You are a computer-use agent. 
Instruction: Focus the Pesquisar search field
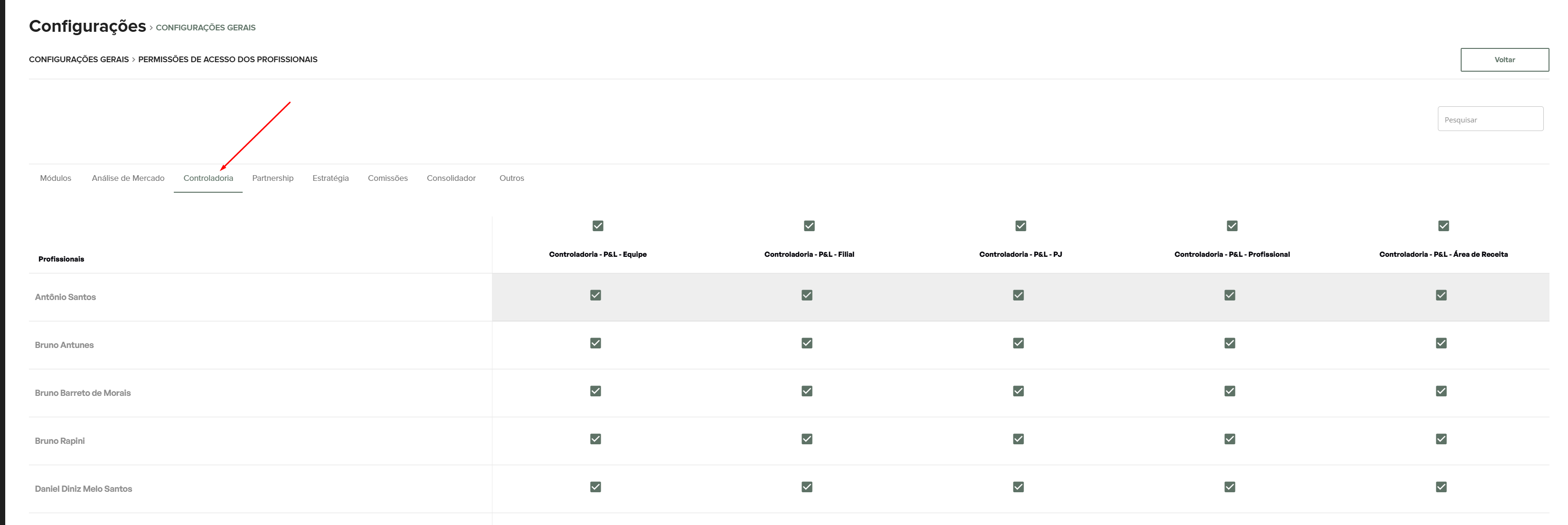(x=1490, y=119)
